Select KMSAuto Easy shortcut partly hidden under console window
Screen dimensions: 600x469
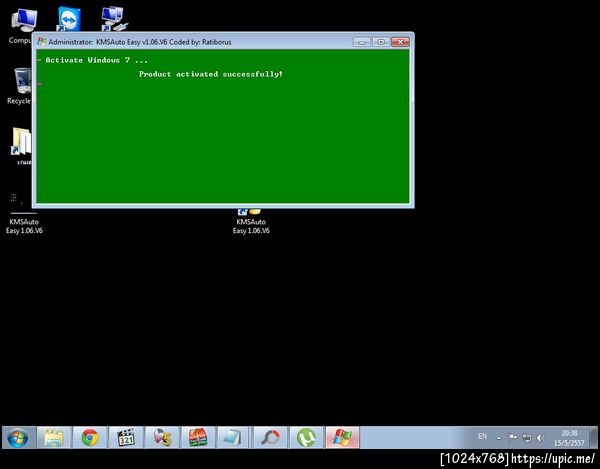click(x=251, y=223)
